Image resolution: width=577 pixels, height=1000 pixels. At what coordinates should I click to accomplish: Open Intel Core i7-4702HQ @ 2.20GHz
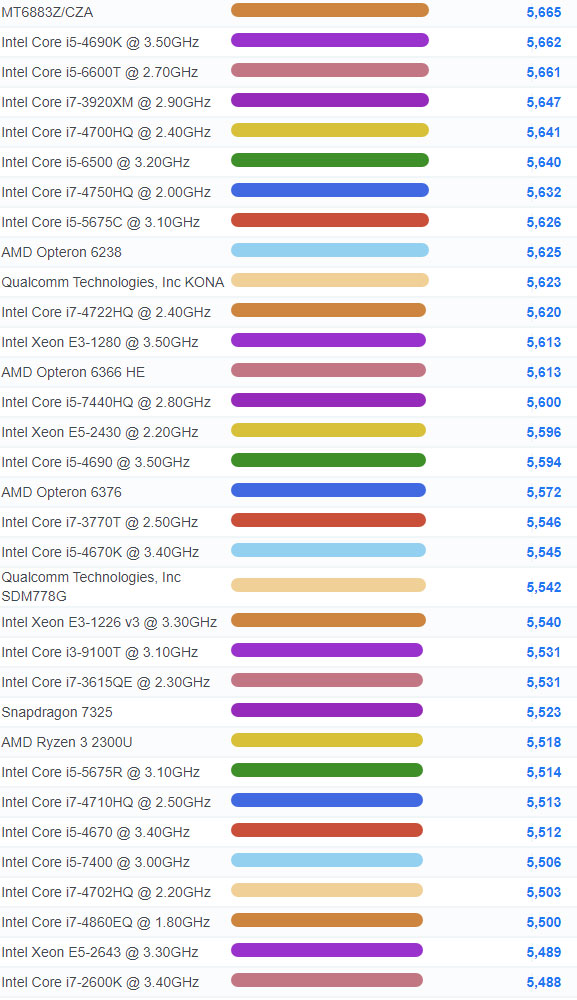click(106, 892)
